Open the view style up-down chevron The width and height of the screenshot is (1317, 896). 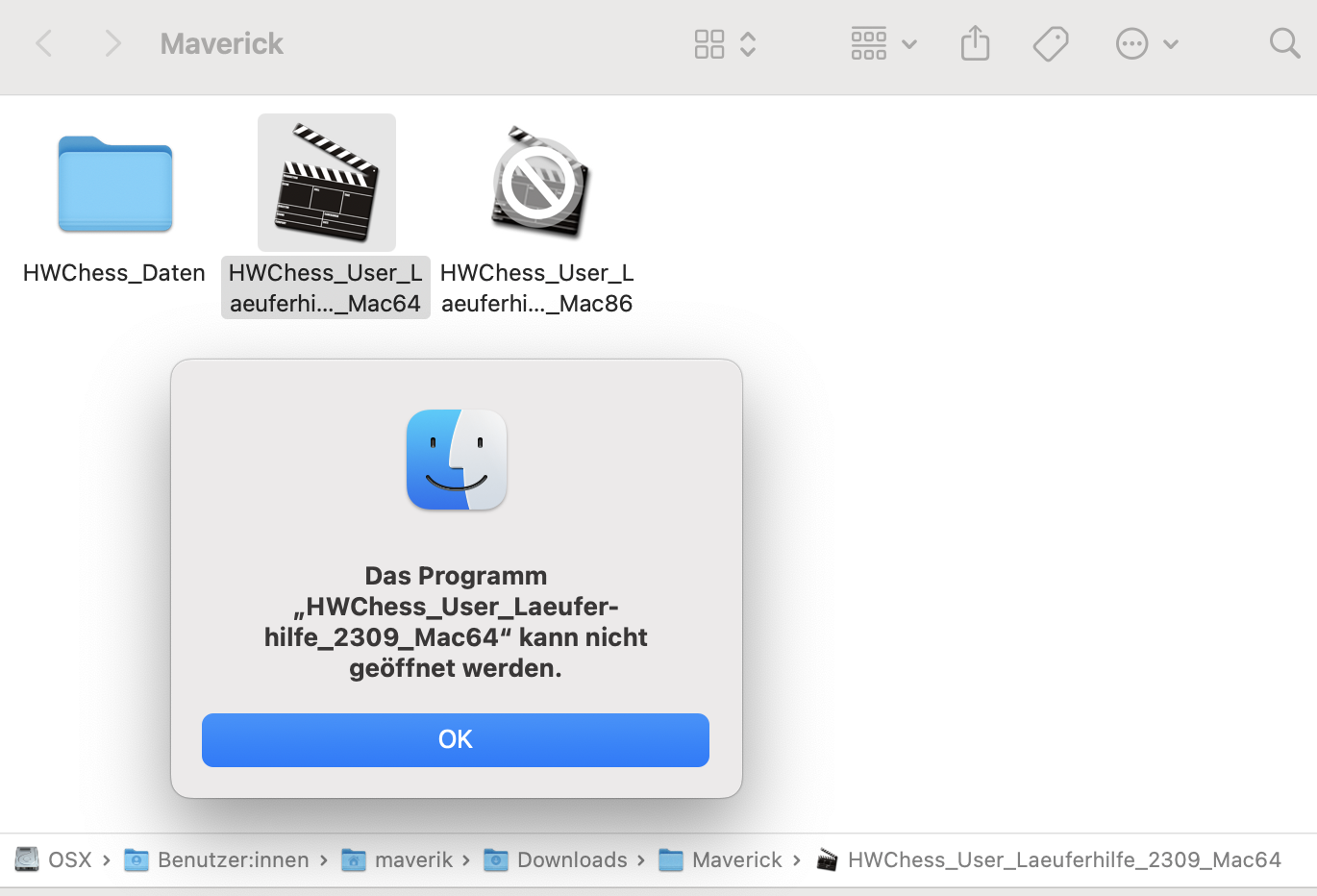click(x=748, y=43)
